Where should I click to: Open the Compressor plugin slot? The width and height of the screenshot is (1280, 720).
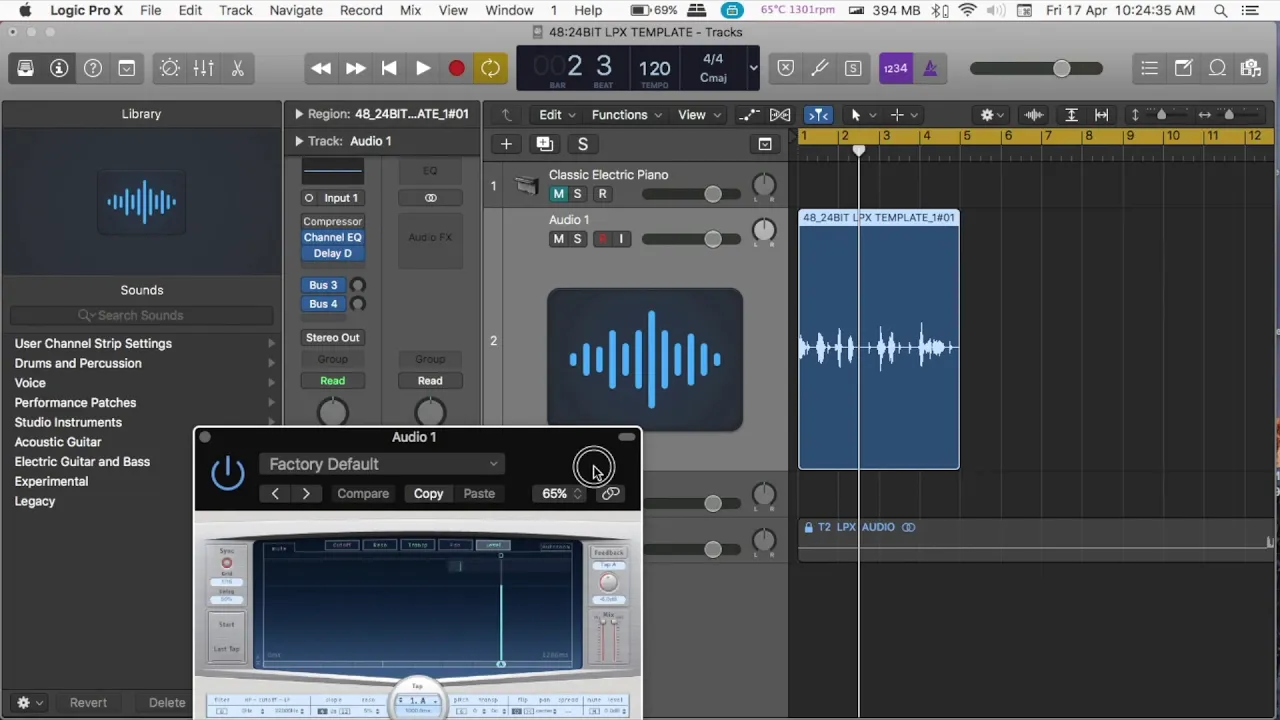(x=332, y=222)
